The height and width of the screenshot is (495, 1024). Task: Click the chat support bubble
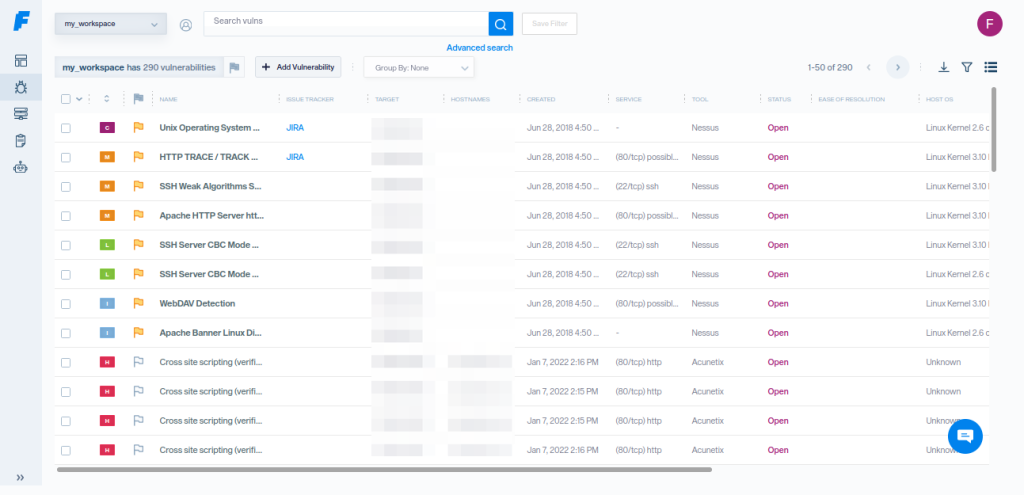coord(965,435)
